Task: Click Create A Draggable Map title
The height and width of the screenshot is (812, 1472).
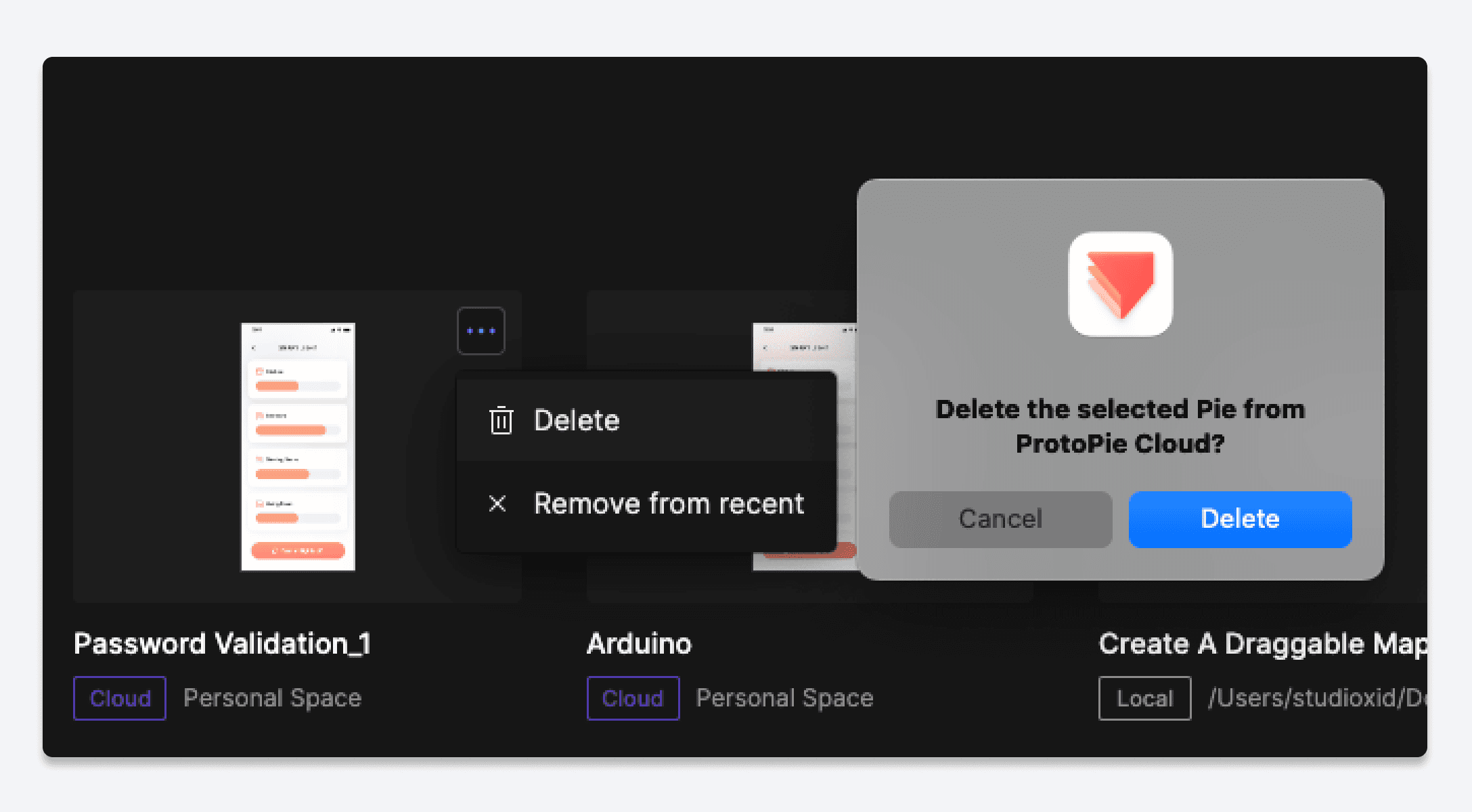Action: tap(1262, 644)
